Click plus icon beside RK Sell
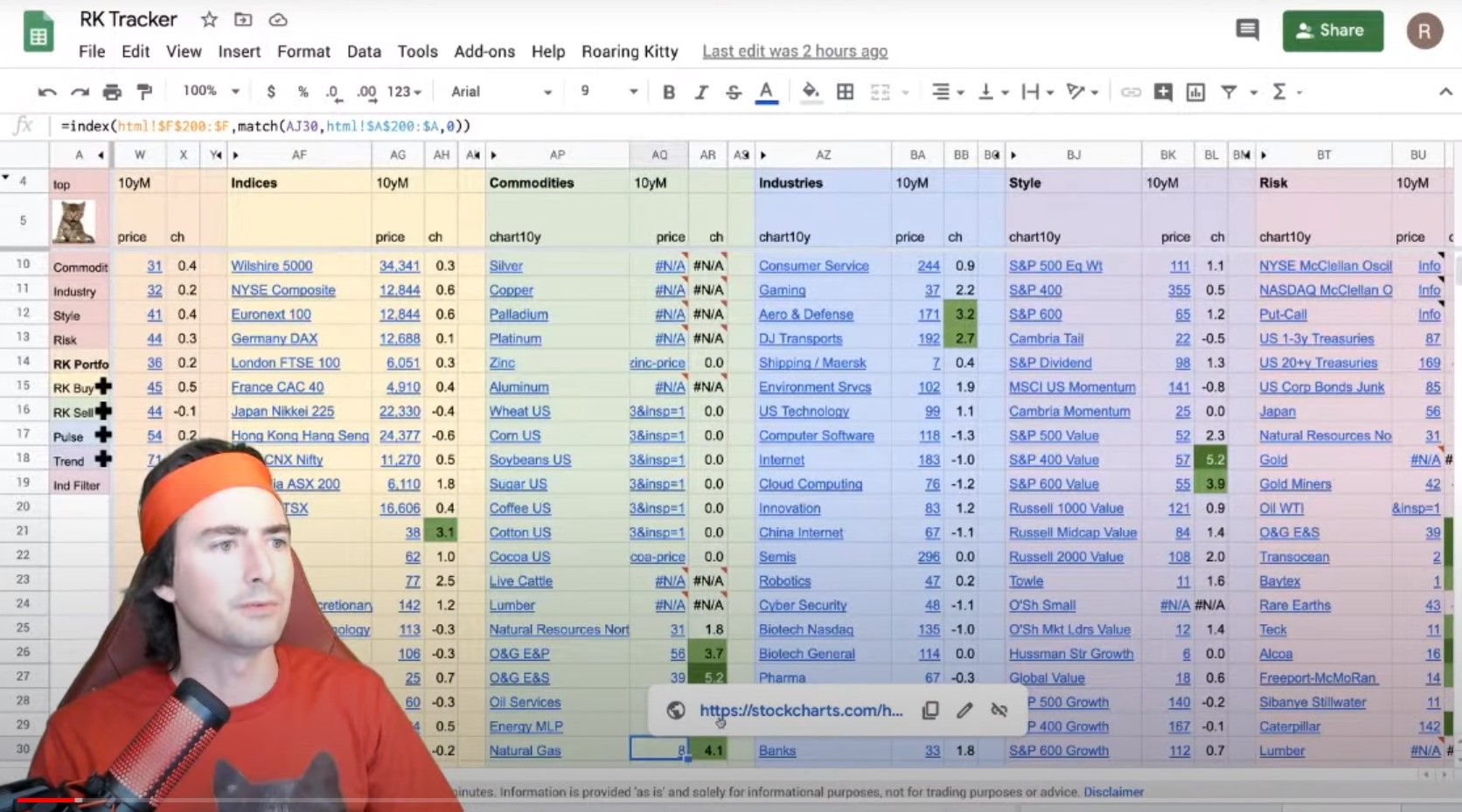This screenshot has width=1462, height=812. (x=103, y=411)
